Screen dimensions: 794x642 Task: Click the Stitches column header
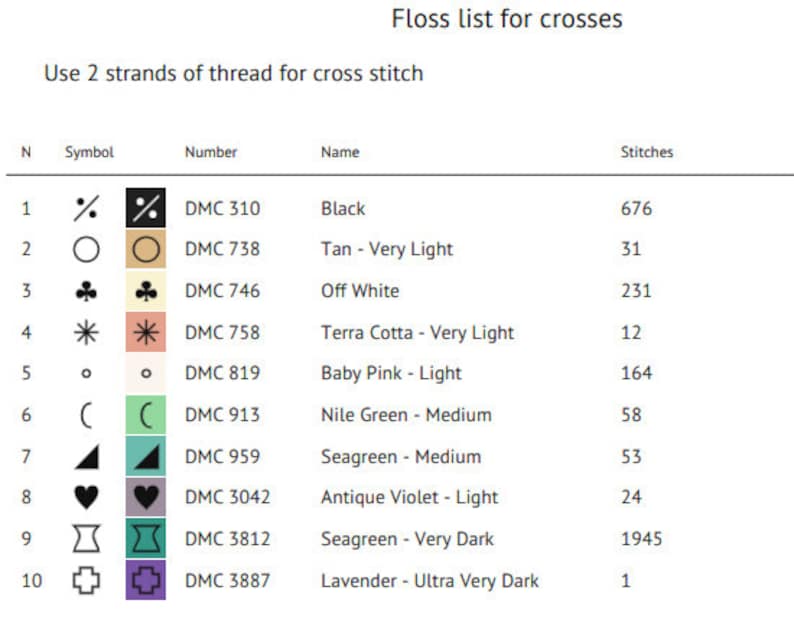647,152
